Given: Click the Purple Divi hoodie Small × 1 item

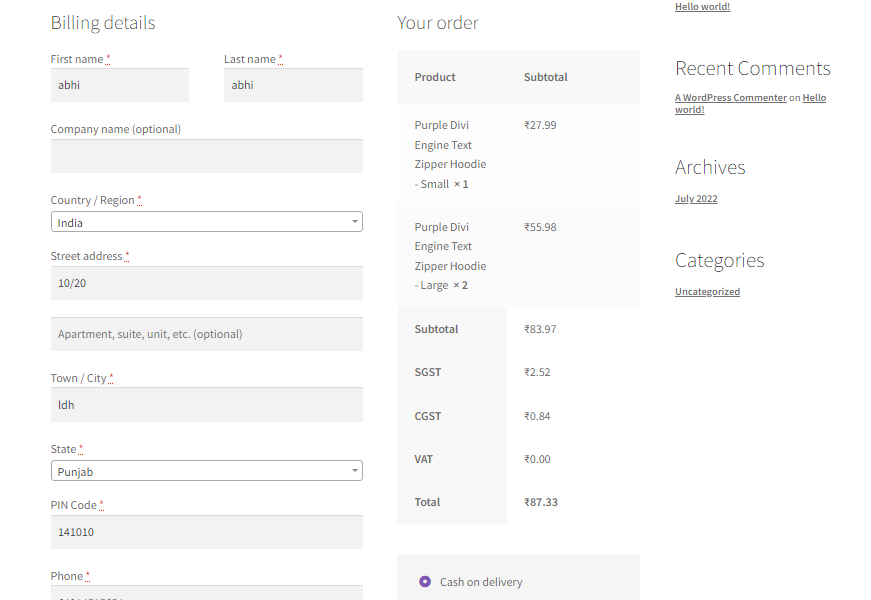Looking at the screenshot, I should pyautogui.click(x=450, y=154).
